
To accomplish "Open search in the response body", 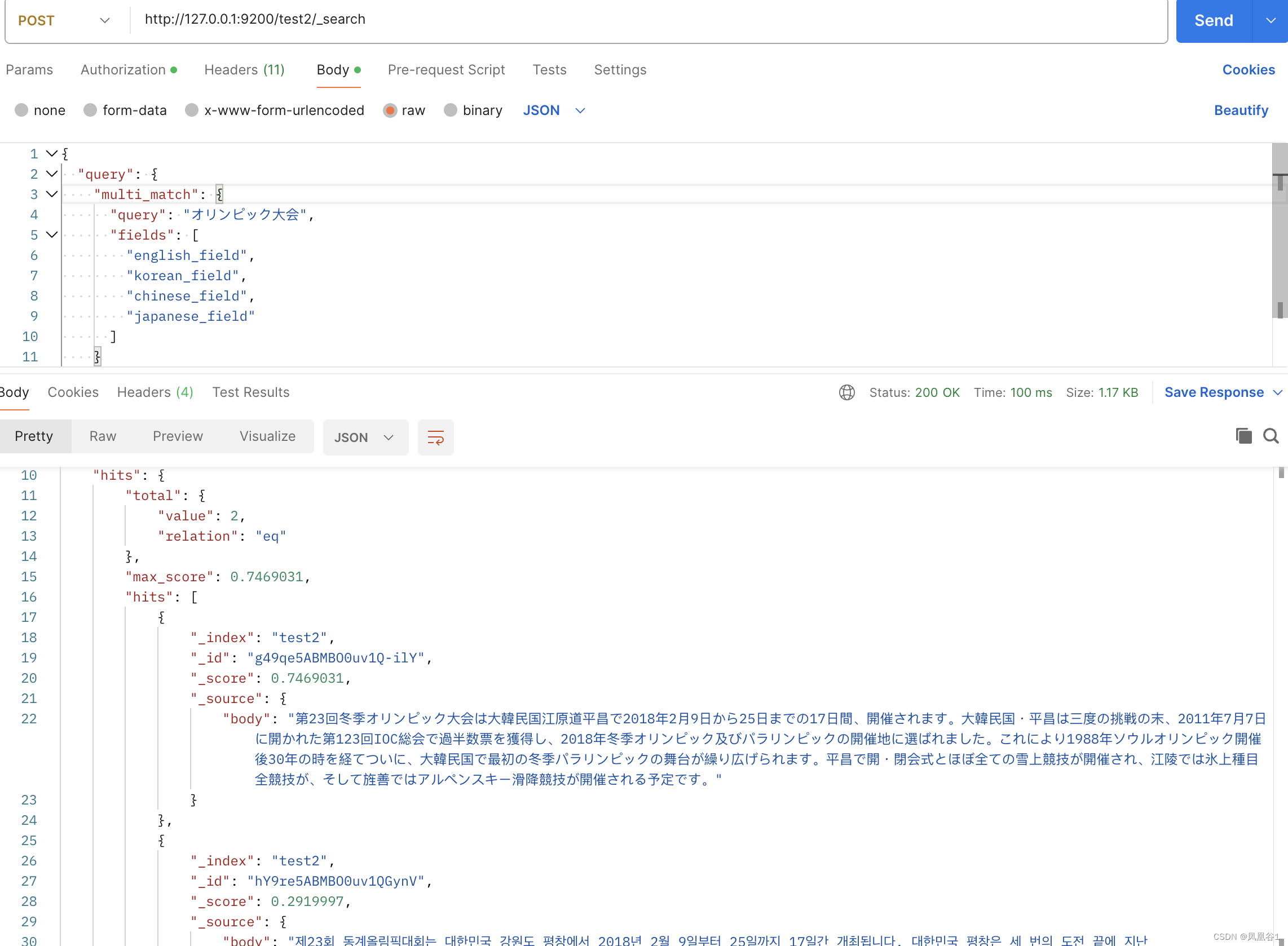I will [x=1271, y=436].
